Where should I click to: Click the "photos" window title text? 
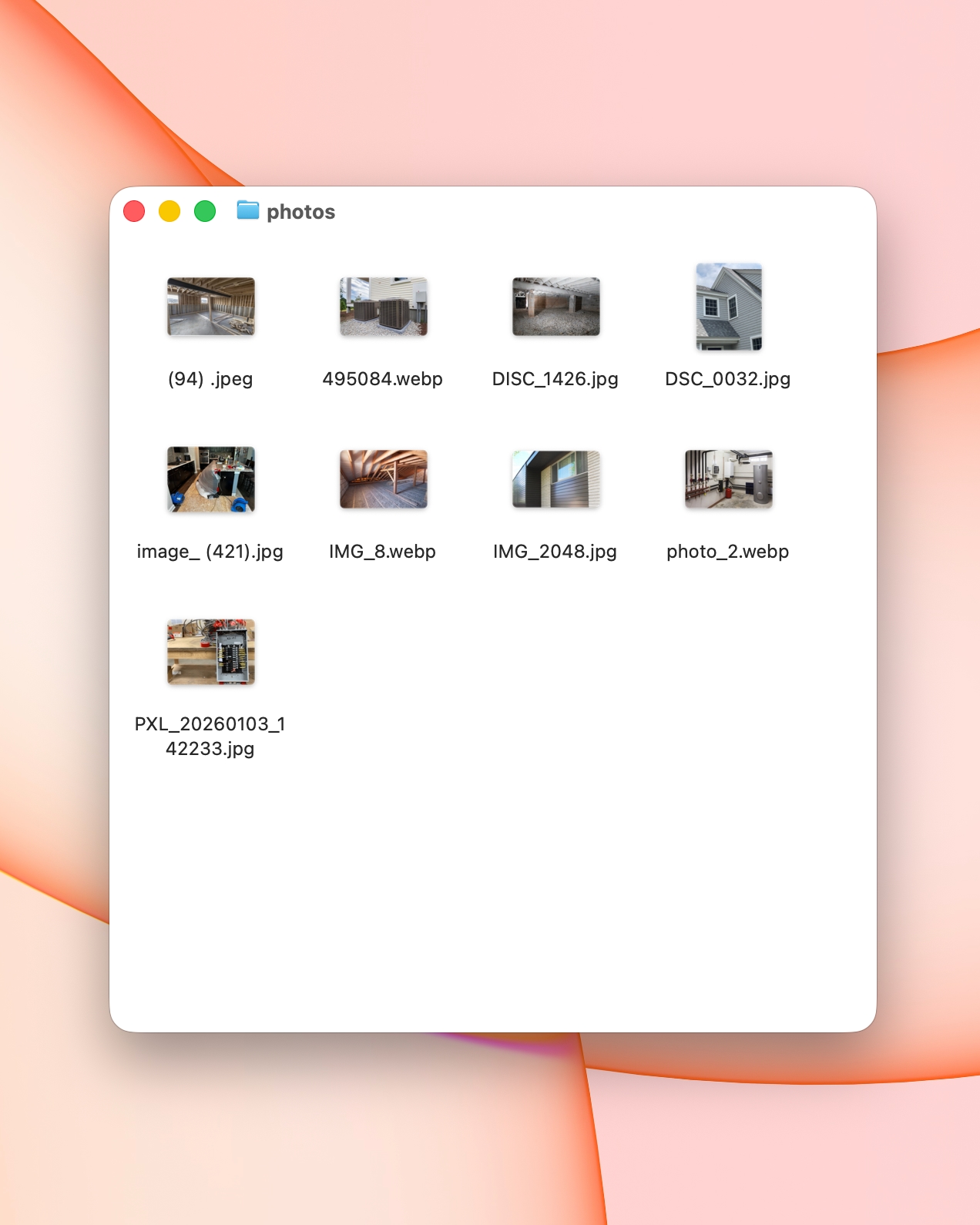300,212
